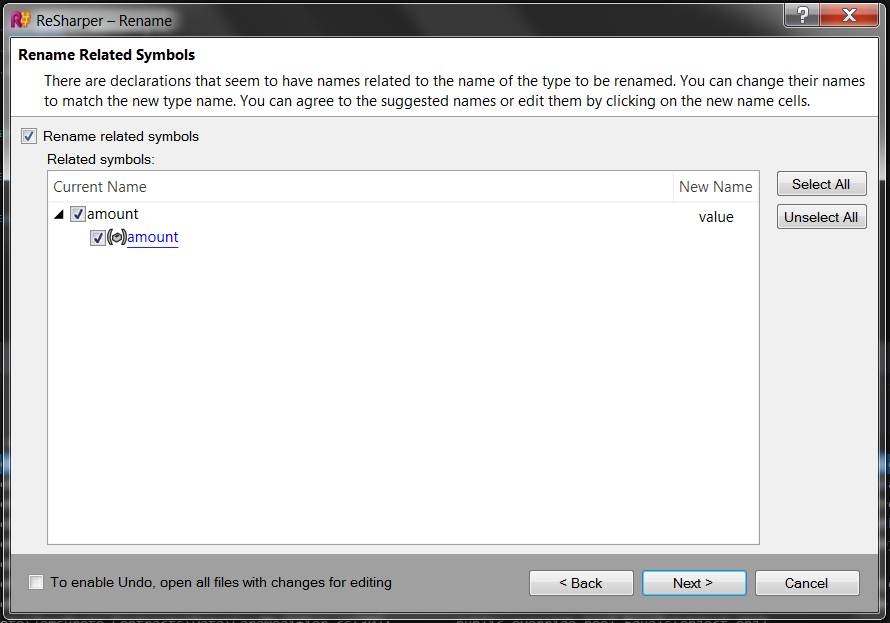Toggle the child amount parameter checkbox
Screen dimensions: 890x623
[98, 237]
